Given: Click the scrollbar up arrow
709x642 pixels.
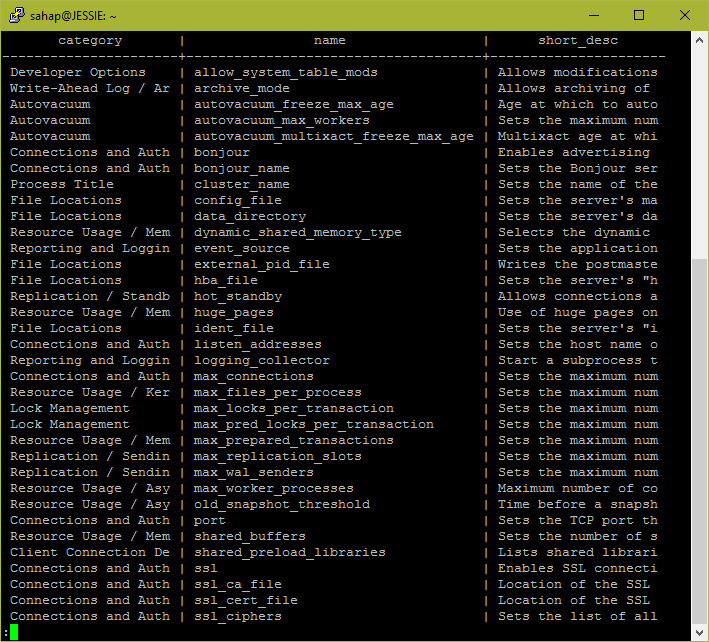Looking at the screenshot, I should 700,40.
